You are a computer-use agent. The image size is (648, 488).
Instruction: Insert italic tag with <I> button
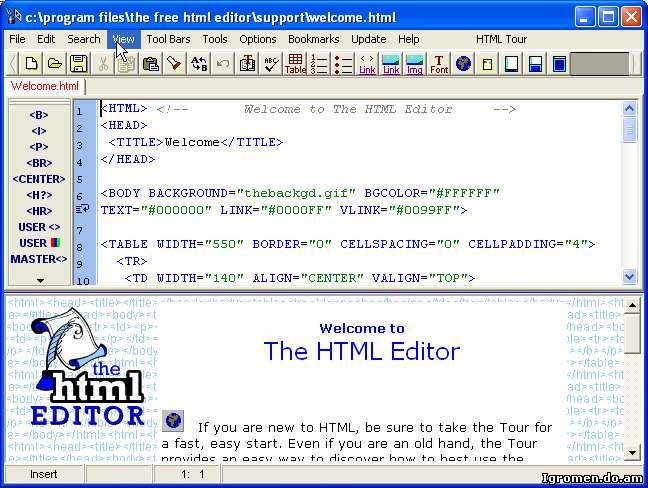point(39,131)
